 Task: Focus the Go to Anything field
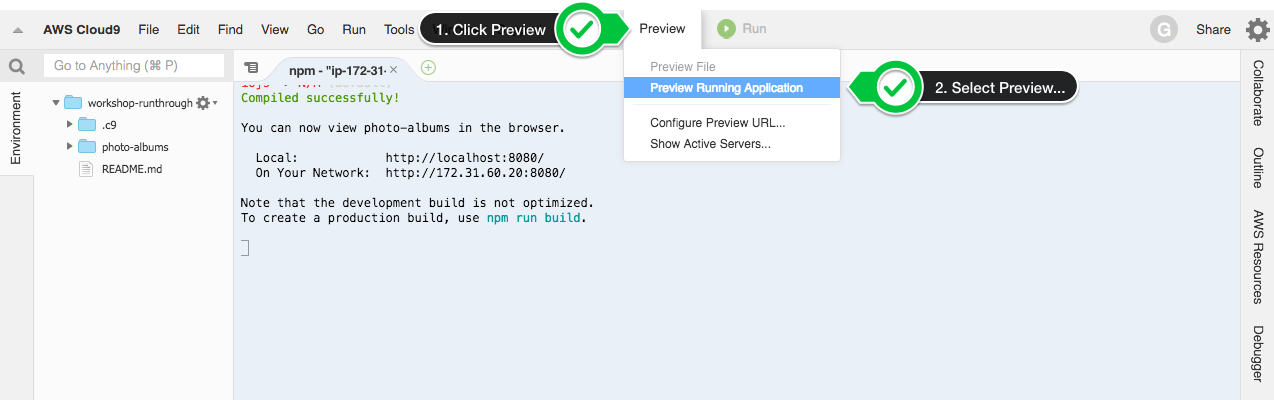point(134,66)
